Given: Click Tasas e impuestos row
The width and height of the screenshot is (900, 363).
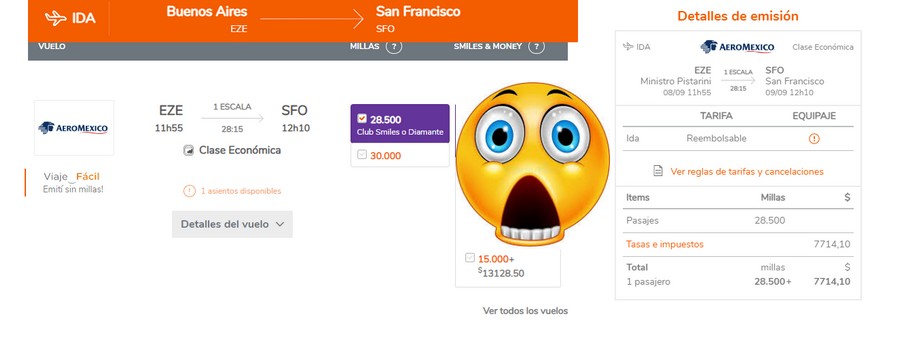Looking at the screenshot, I should pyautogui.click(x=738, y=244).
